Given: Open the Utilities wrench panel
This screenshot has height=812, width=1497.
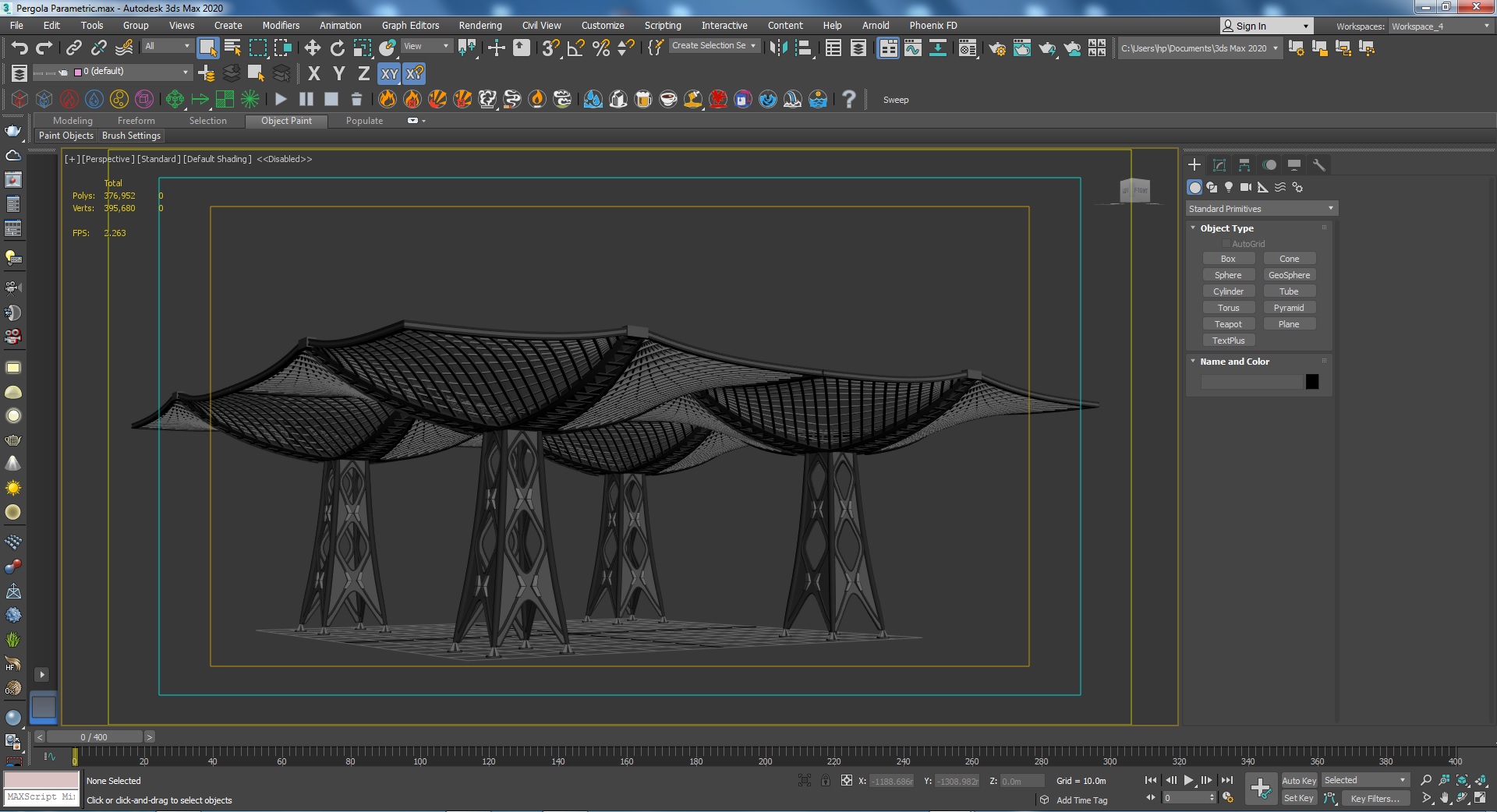Looking at the screenshot, I should [x=1318, y=165].
